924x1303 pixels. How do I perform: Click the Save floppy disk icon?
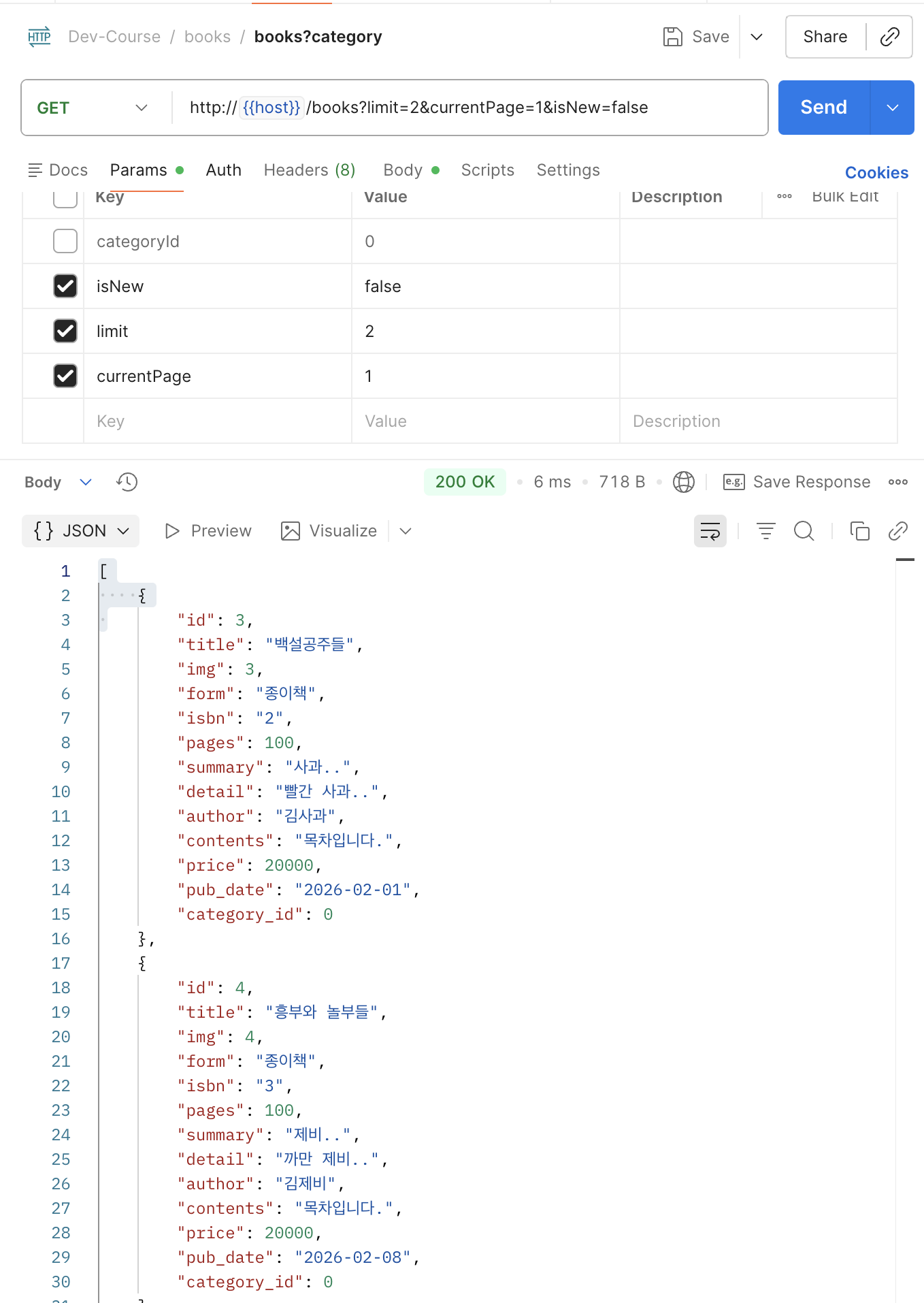coord(672,37)
